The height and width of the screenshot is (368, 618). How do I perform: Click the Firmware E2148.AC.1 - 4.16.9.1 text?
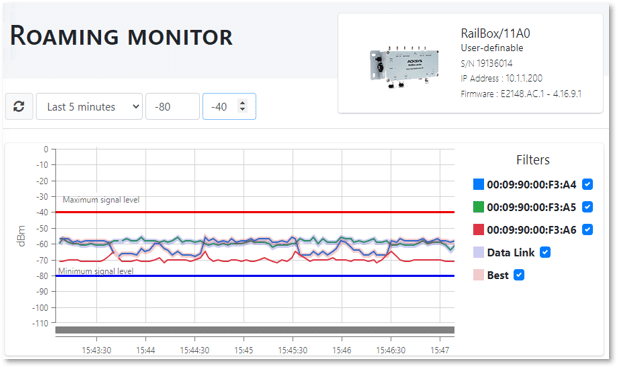(521, 94)
